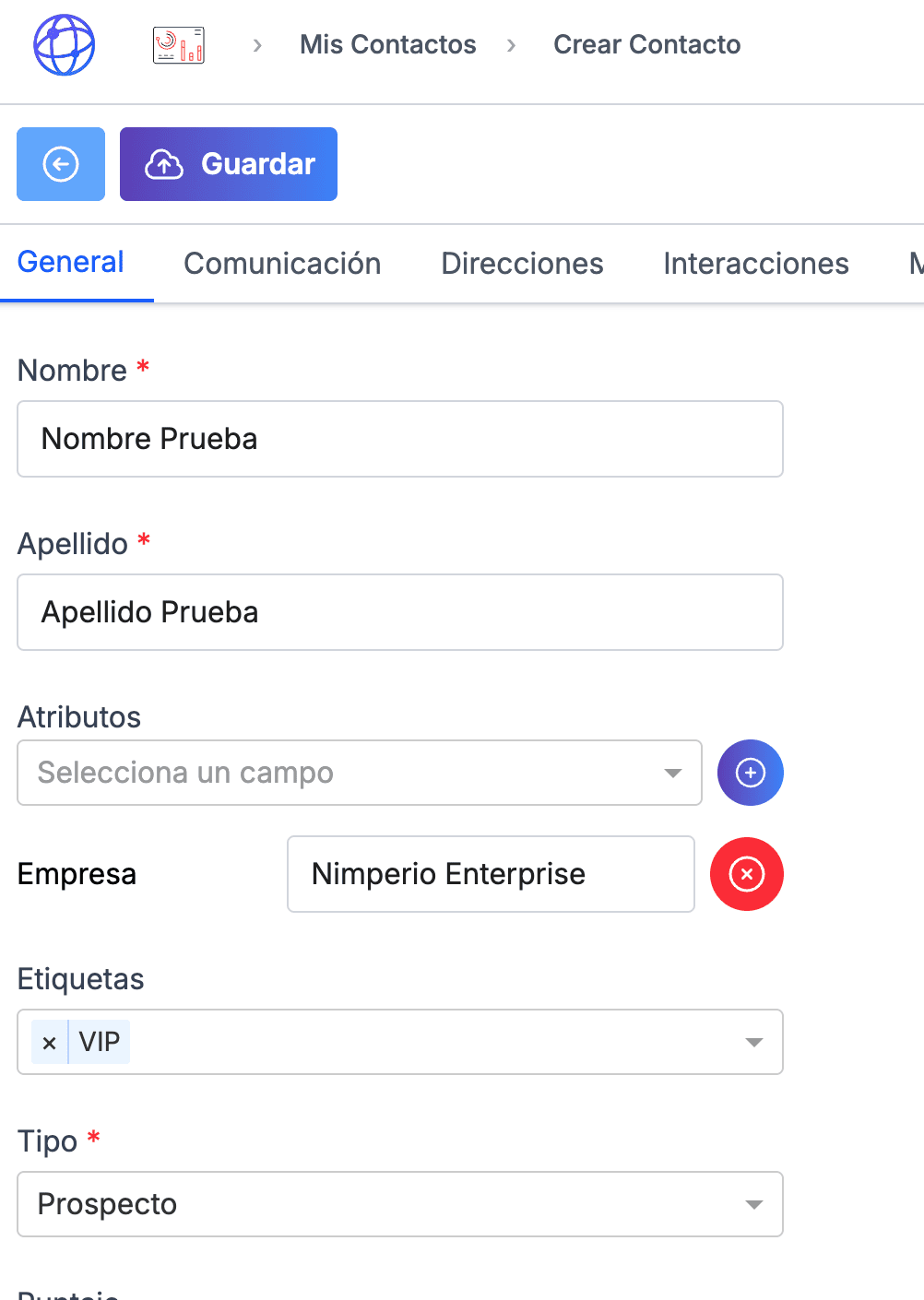
Task: Click the cloud upload icon inside Guardar
Action: [x=164, y=164]
